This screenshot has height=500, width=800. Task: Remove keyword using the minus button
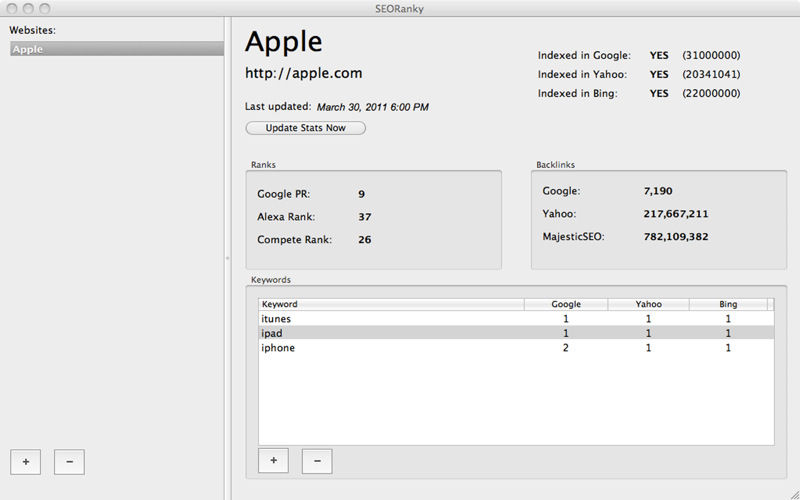pyautogui.click(x=317, y=460)
